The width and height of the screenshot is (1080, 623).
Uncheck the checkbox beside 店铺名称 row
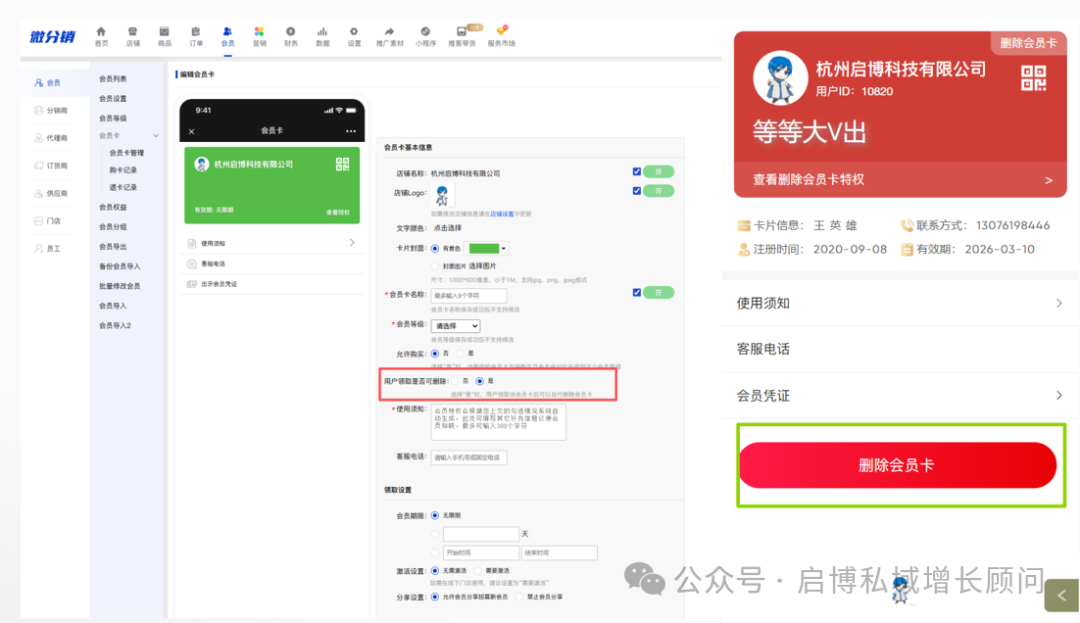pyautogui.click(x=637, y=172)
